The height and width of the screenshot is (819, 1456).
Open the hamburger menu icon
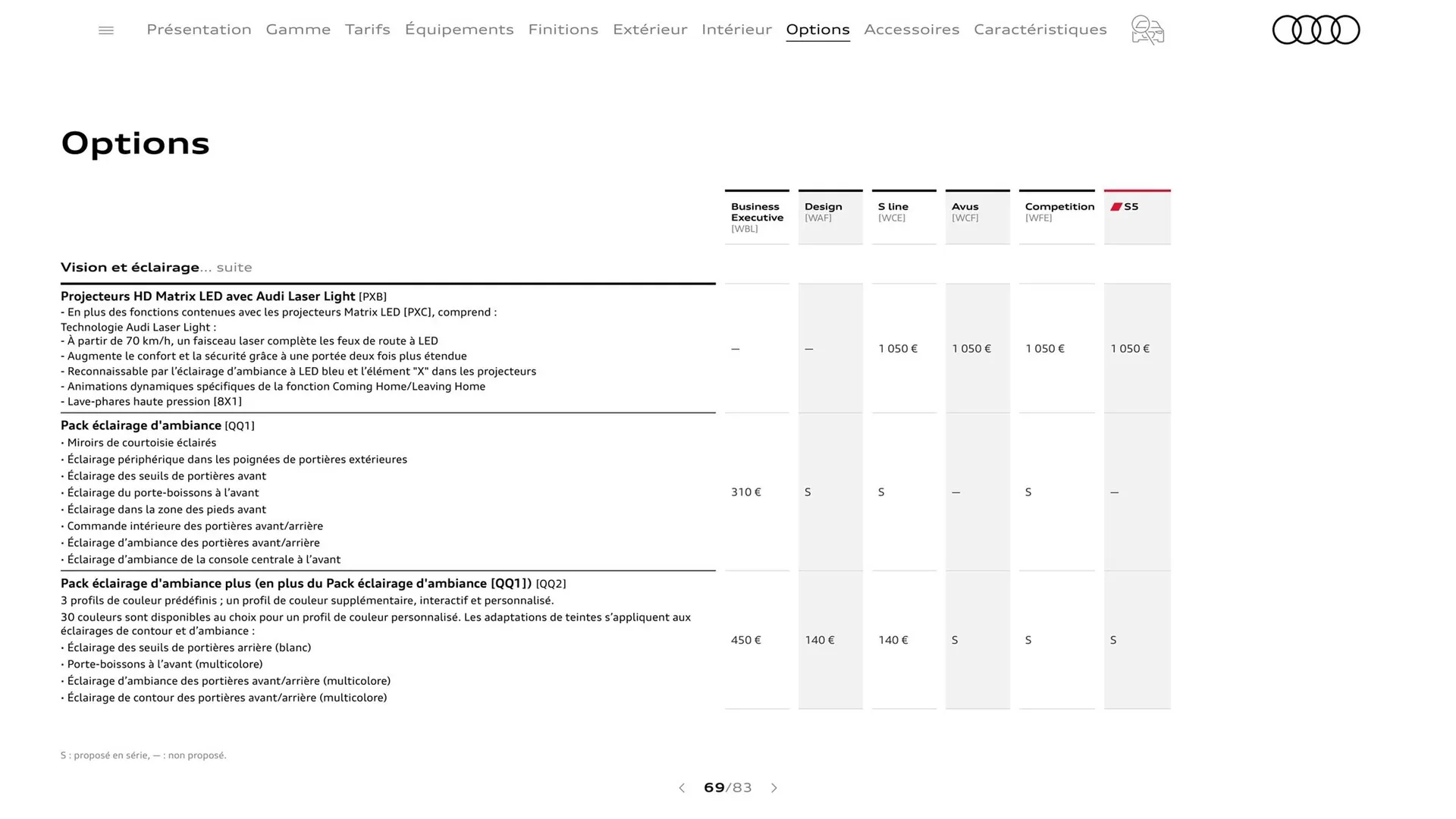click(106, 30)
